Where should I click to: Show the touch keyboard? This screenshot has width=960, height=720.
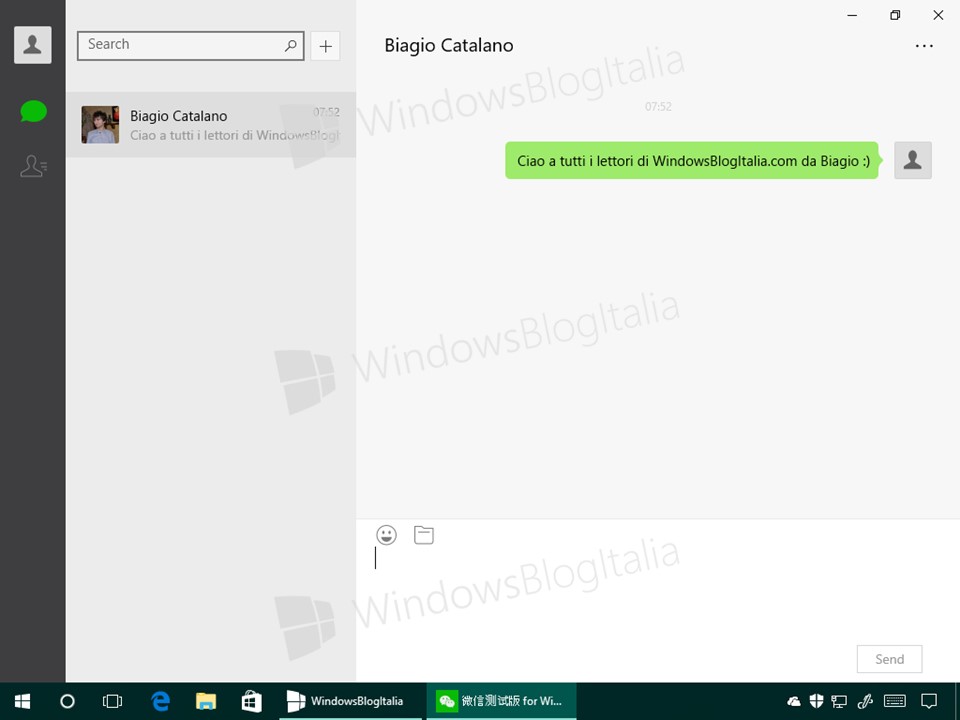click(x=895, y=701)
